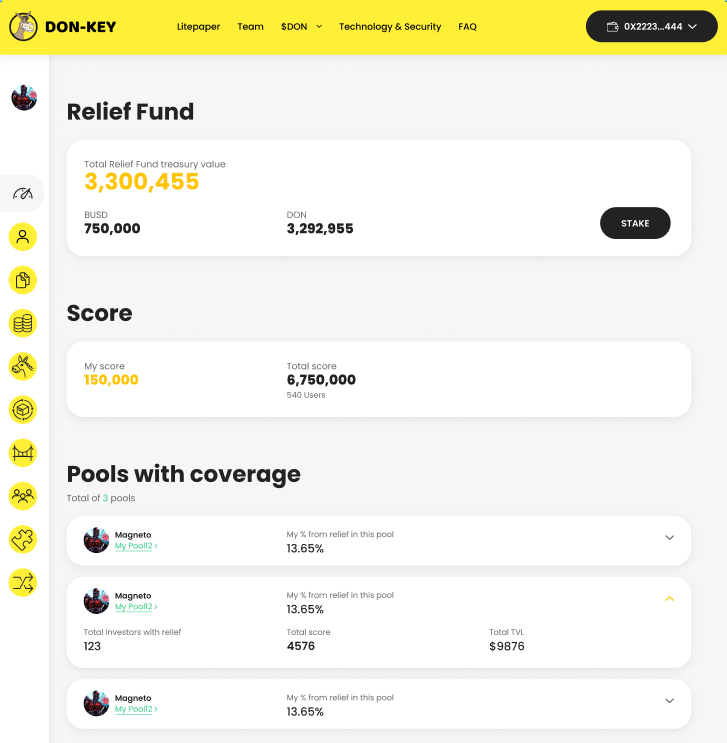This screenshot has height=743, width=727.
Task: Open the dashboard speedometer sidebar icon
Action: click(23, 193)
